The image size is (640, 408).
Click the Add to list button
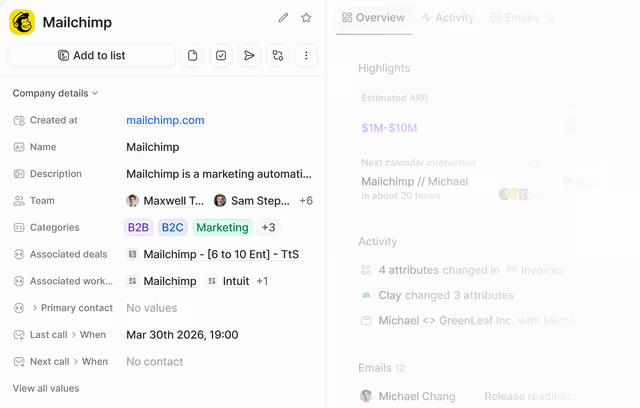(x=92, y=55)
